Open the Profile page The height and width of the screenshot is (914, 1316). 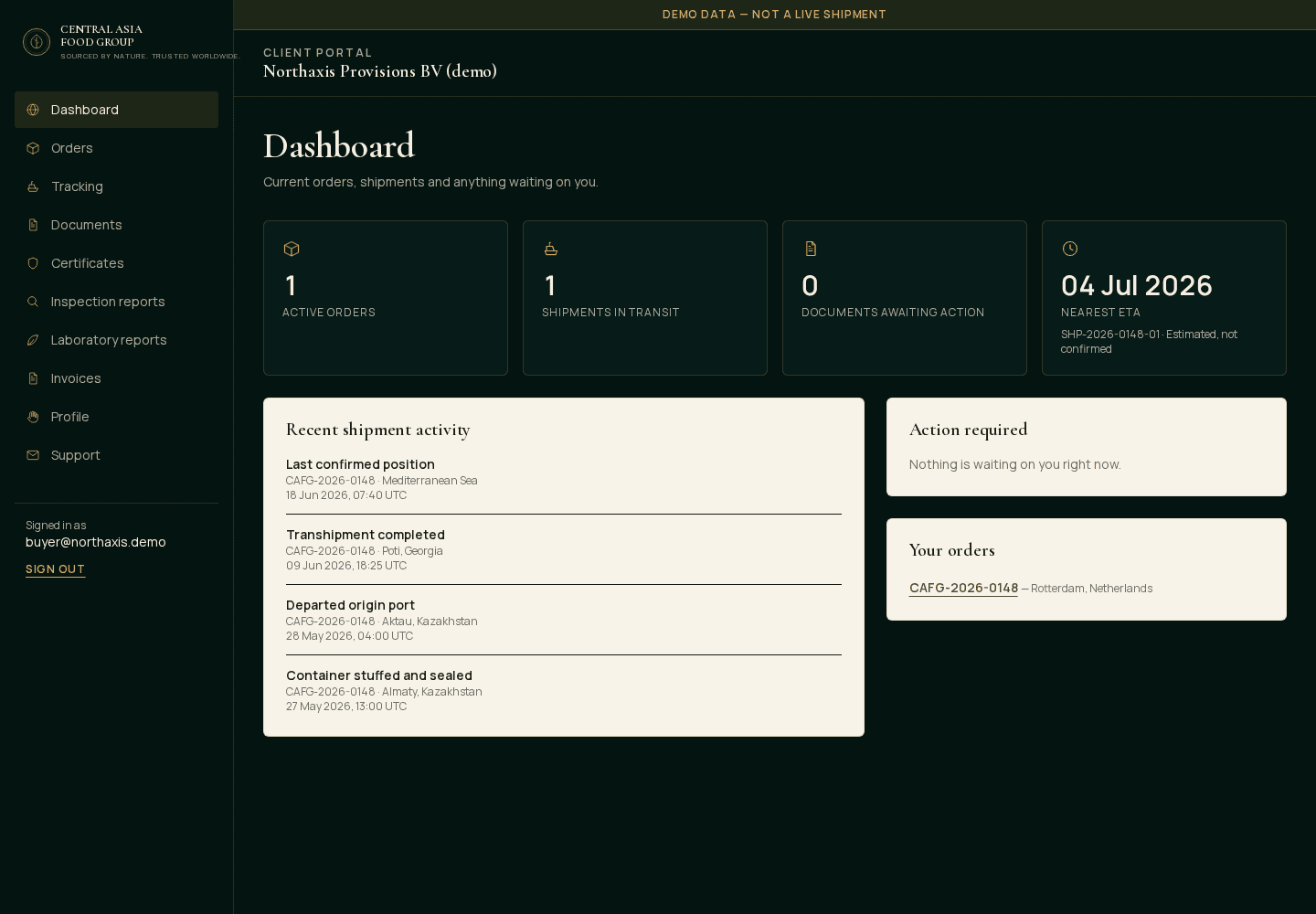click(x=116, y=417)
